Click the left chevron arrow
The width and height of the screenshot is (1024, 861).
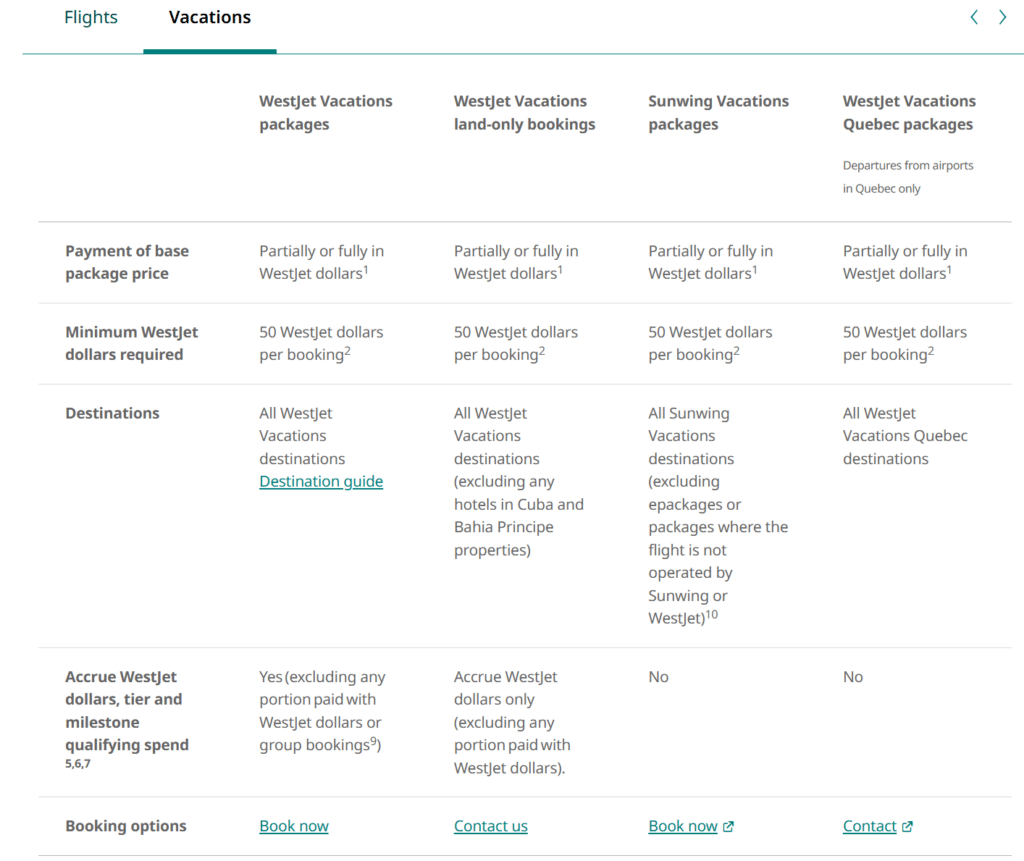tap(974, 17)
